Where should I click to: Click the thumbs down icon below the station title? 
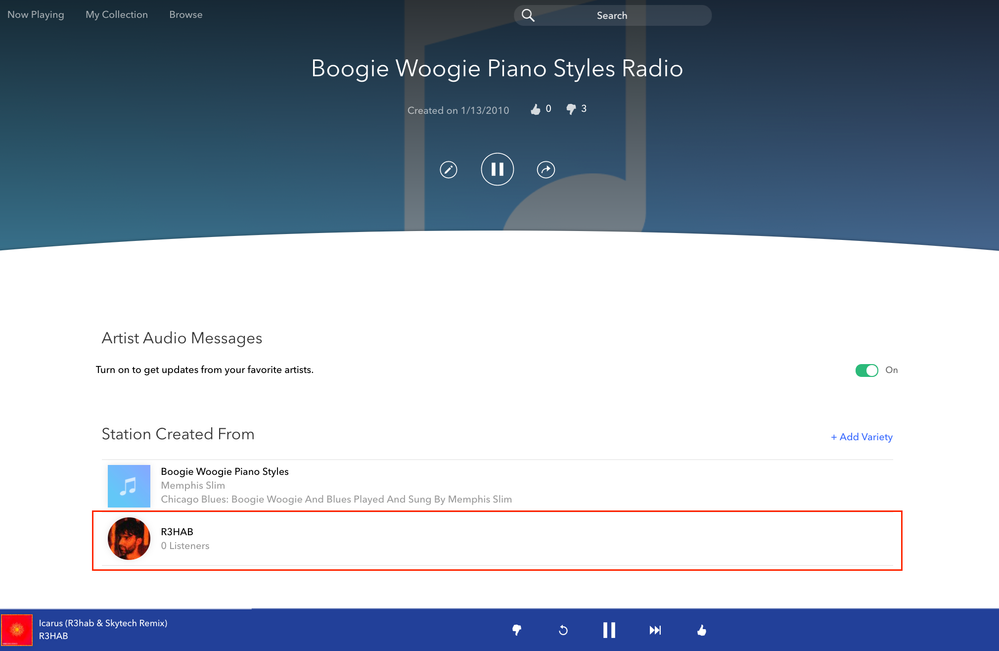point(571,110)
